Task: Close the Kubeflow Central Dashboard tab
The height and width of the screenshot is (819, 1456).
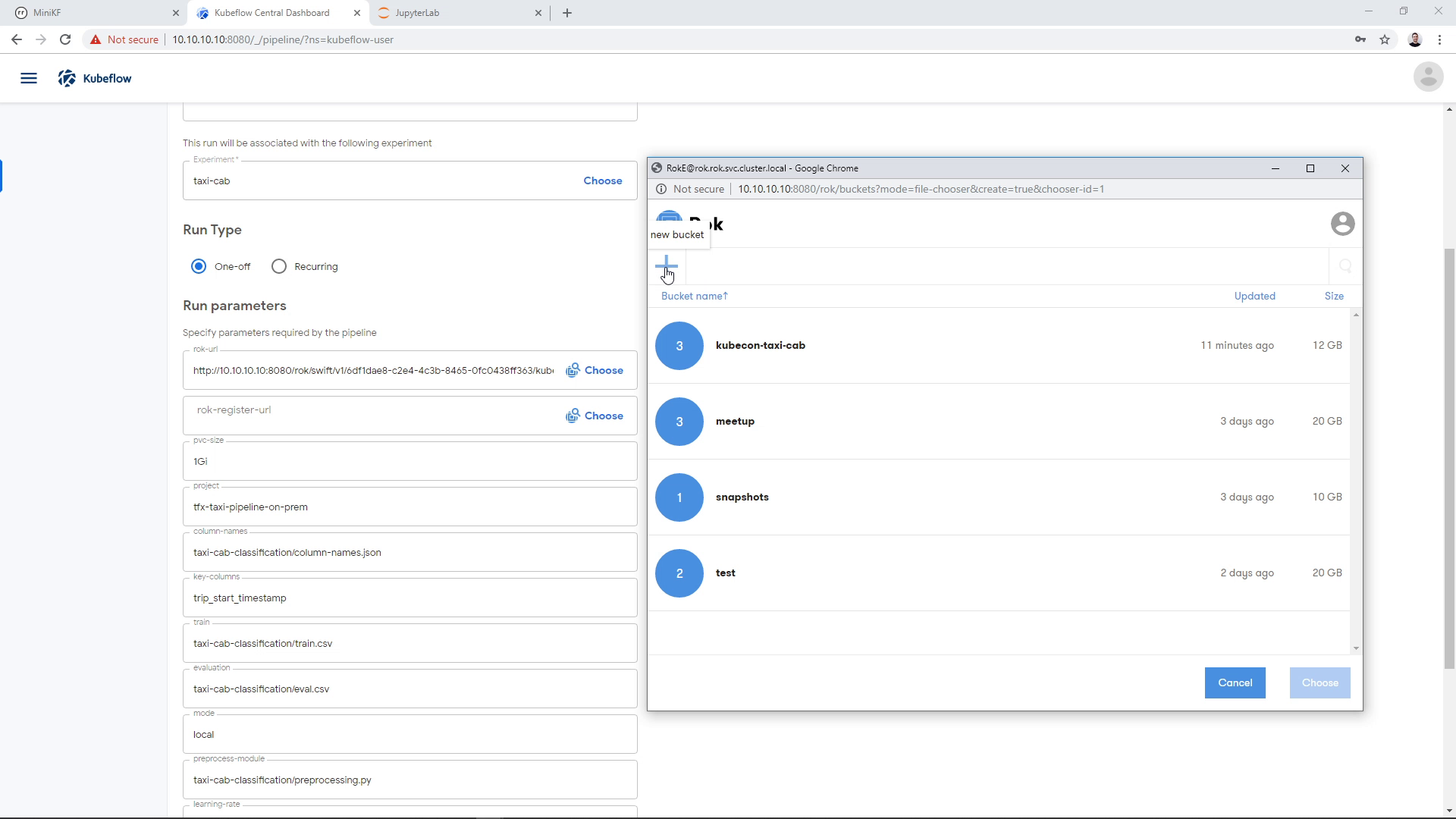Action: click(x=357, y=13)
